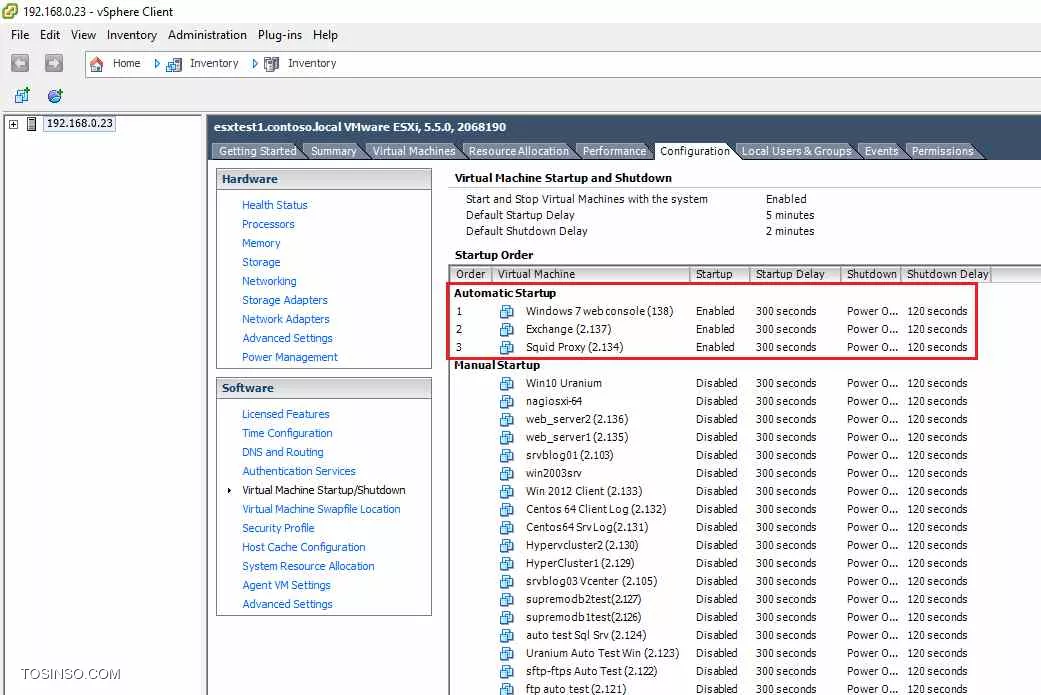
Task: Open Time Configuration link
Action: (287, 433)
